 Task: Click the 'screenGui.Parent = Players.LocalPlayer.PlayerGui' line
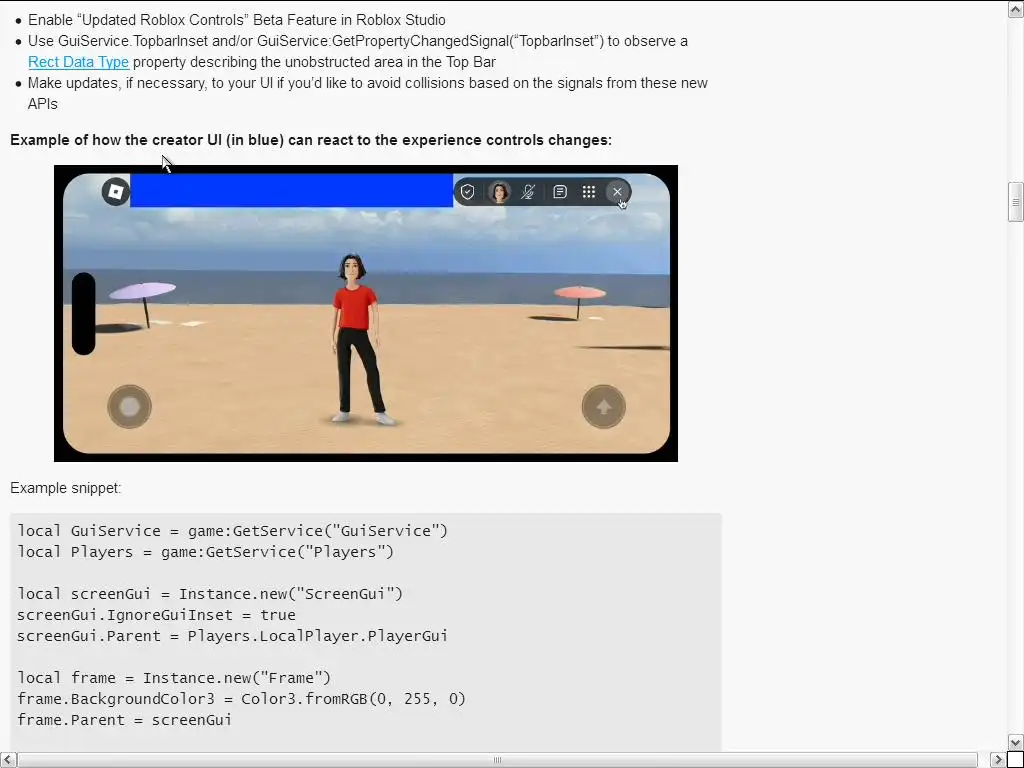click(x=232, y=636)
